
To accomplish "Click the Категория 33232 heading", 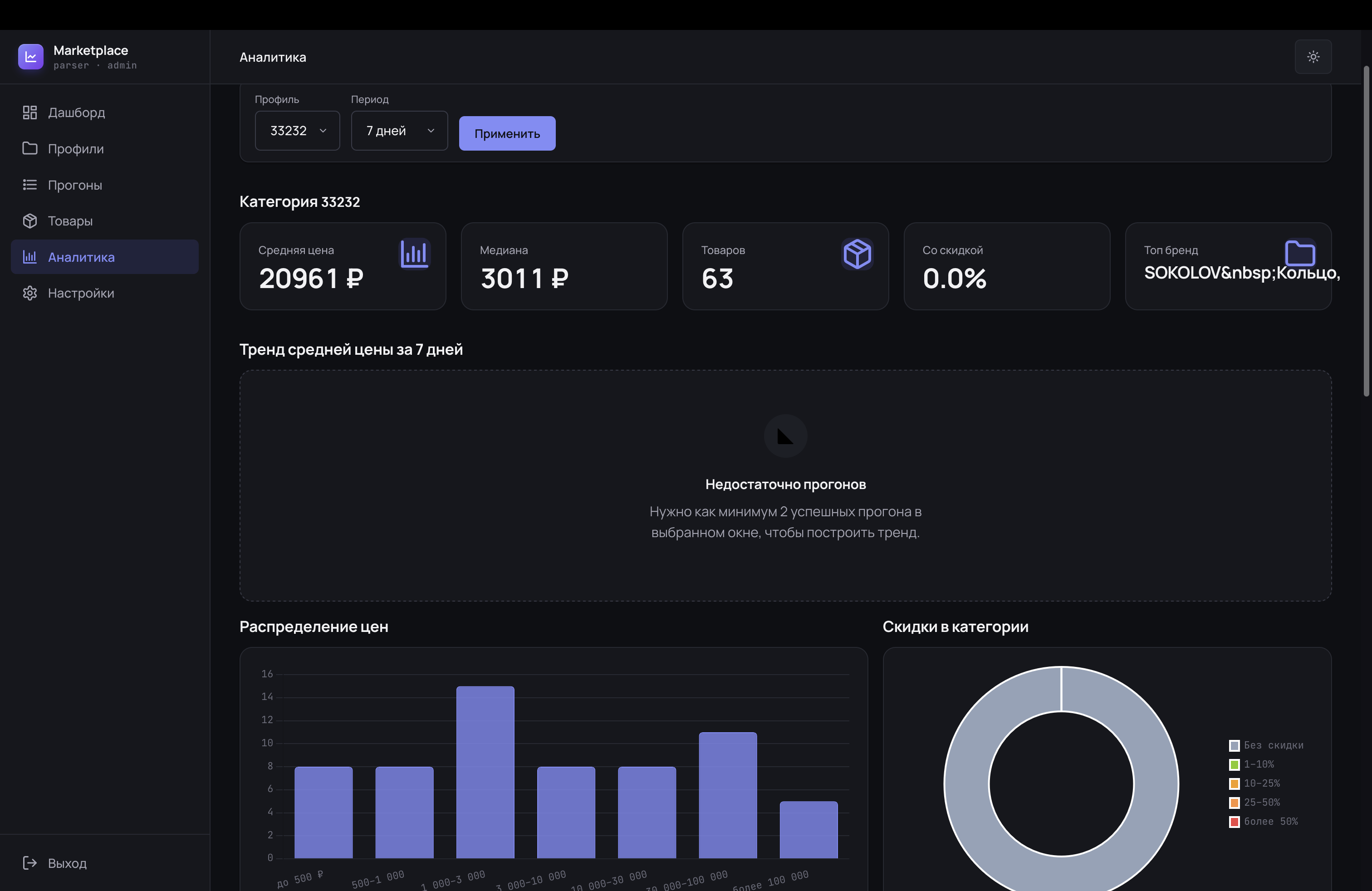I will (300, 202).
